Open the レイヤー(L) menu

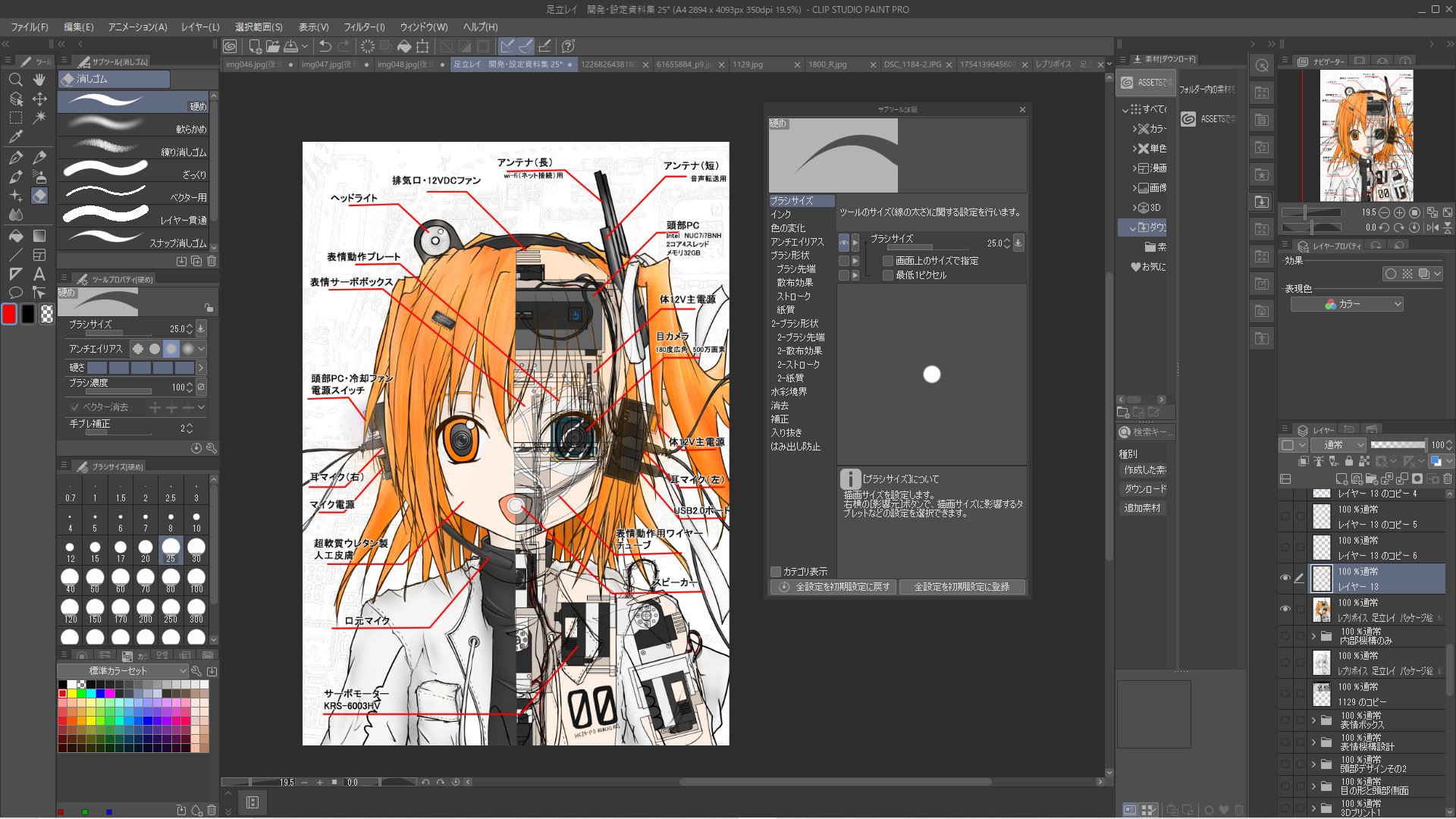[200, 27]
